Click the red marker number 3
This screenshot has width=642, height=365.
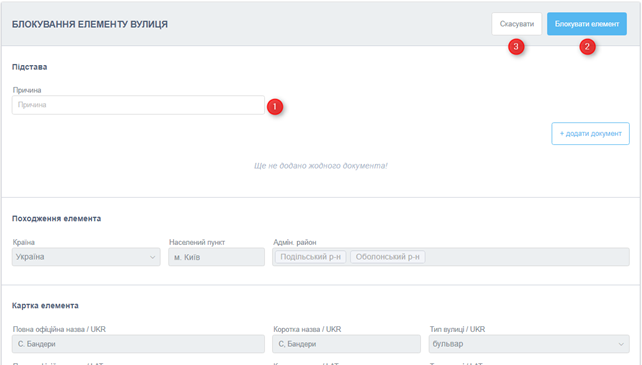click(x=516, y=47)
